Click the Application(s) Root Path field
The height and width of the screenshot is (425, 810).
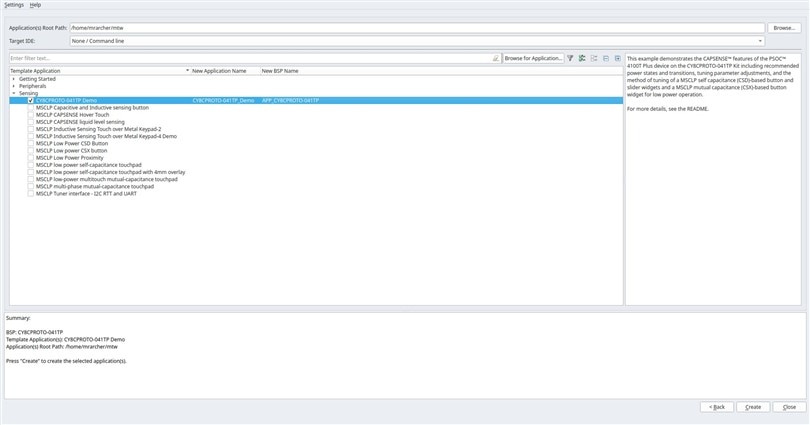(417, 28)
